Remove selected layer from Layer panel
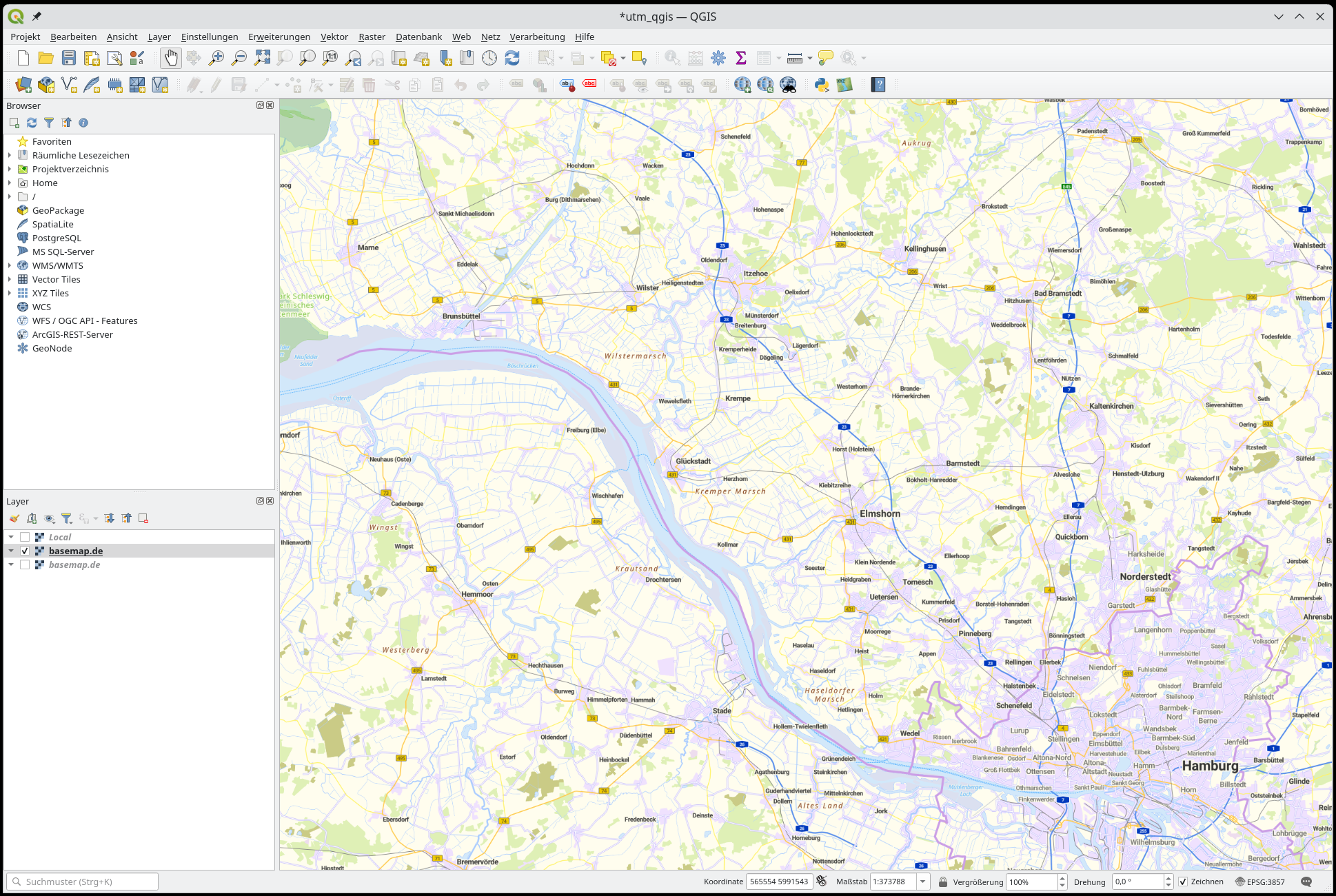The width and height of the screenshot is (1336, 896). click(x=143, y=518)
